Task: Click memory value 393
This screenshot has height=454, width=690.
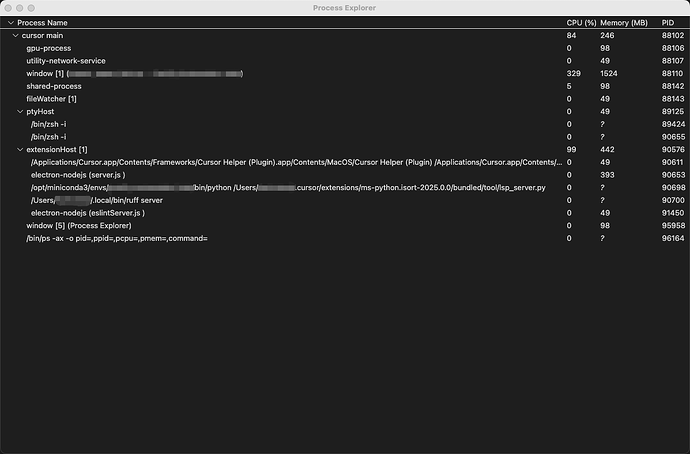Action: (607, 175)
